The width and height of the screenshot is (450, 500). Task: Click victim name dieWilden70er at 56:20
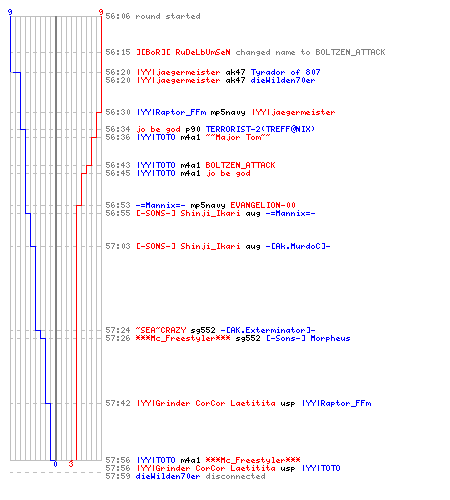(283, 80)
